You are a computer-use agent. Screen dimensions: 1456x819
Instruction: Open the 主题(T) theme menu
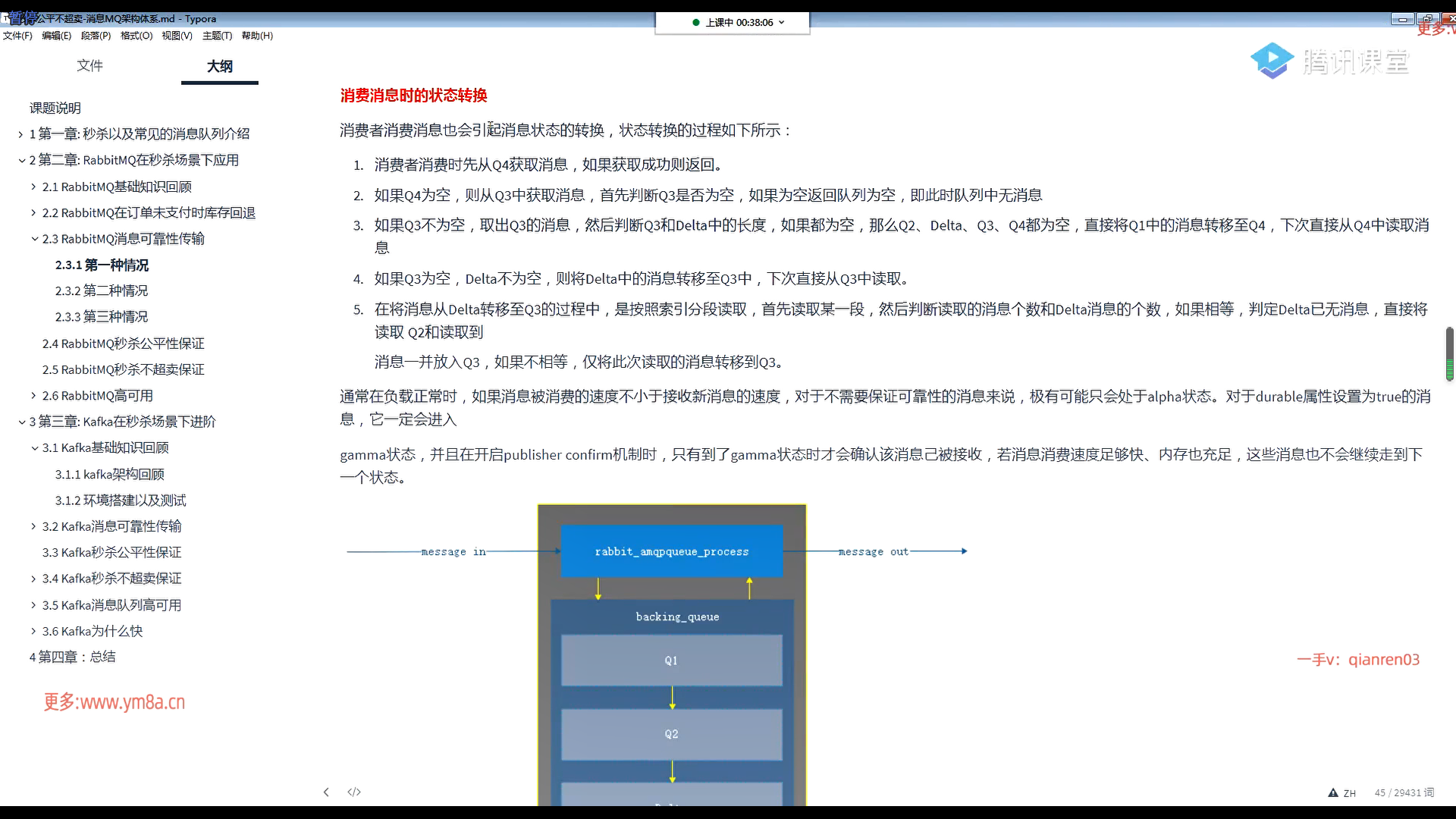(x=217, y=36)
